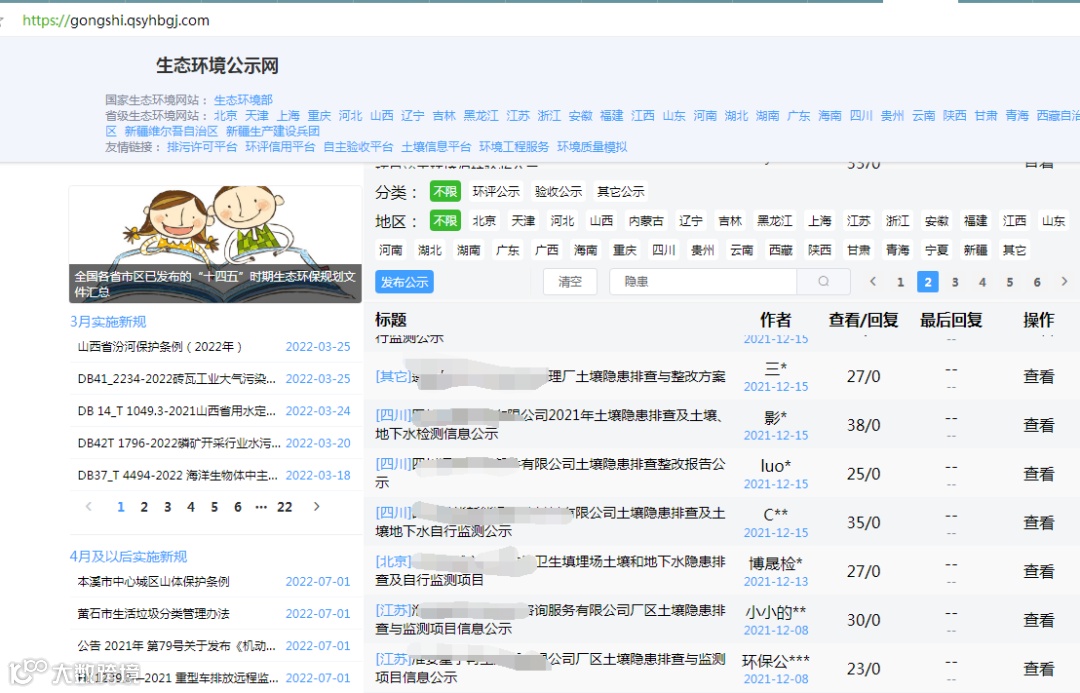Select 其它公示 category filter
1080x693 pixels.
pyautogui.click(x=621, y=191)
